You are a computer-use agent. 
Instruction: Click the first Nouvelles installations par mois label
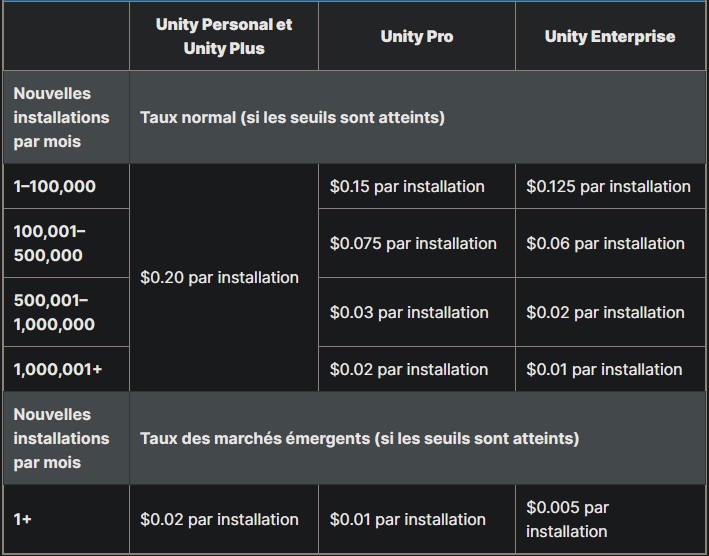(61, 118)
